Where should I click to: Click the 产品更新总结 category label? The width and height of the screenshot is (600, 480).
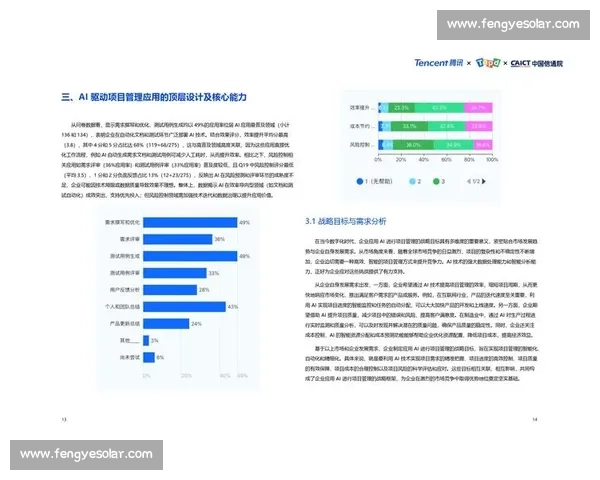tap(125, 324)
